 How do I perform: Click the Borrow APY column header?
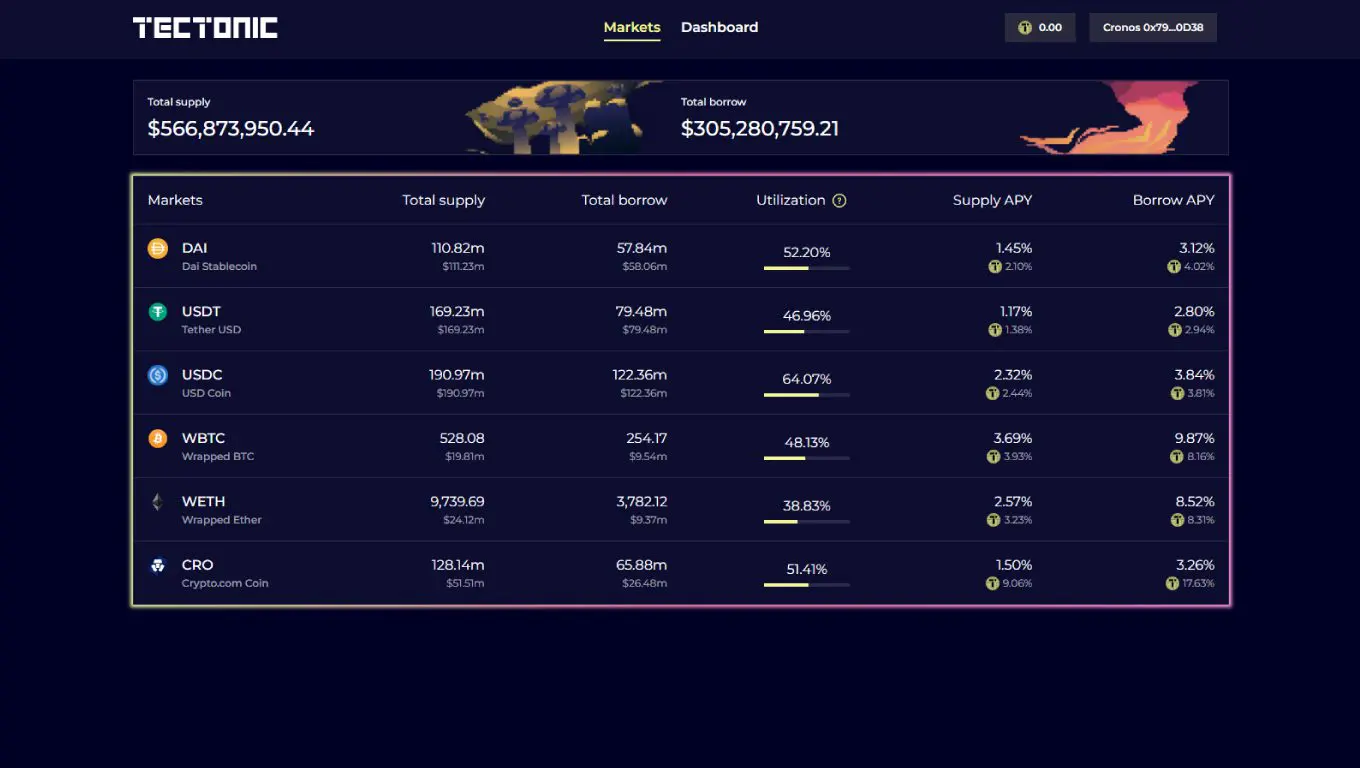click(x=1174, y=200)
